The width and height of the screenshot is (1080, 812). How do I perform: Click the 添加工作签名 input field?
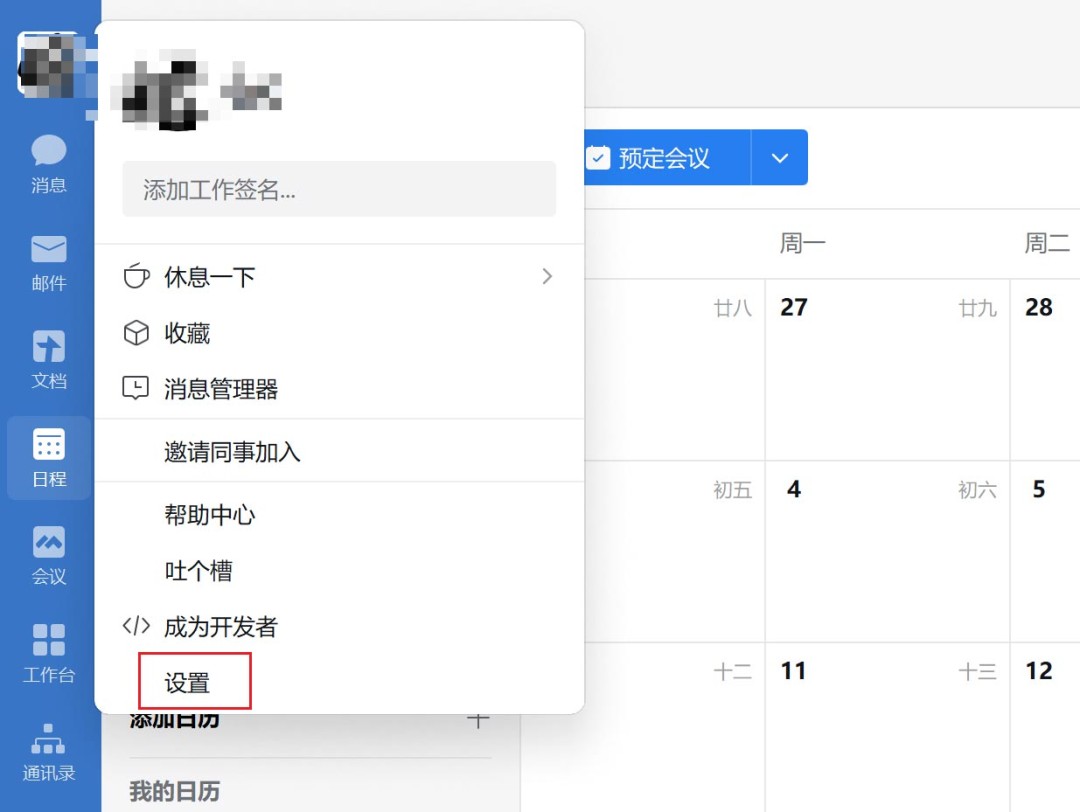coord(339,189)
